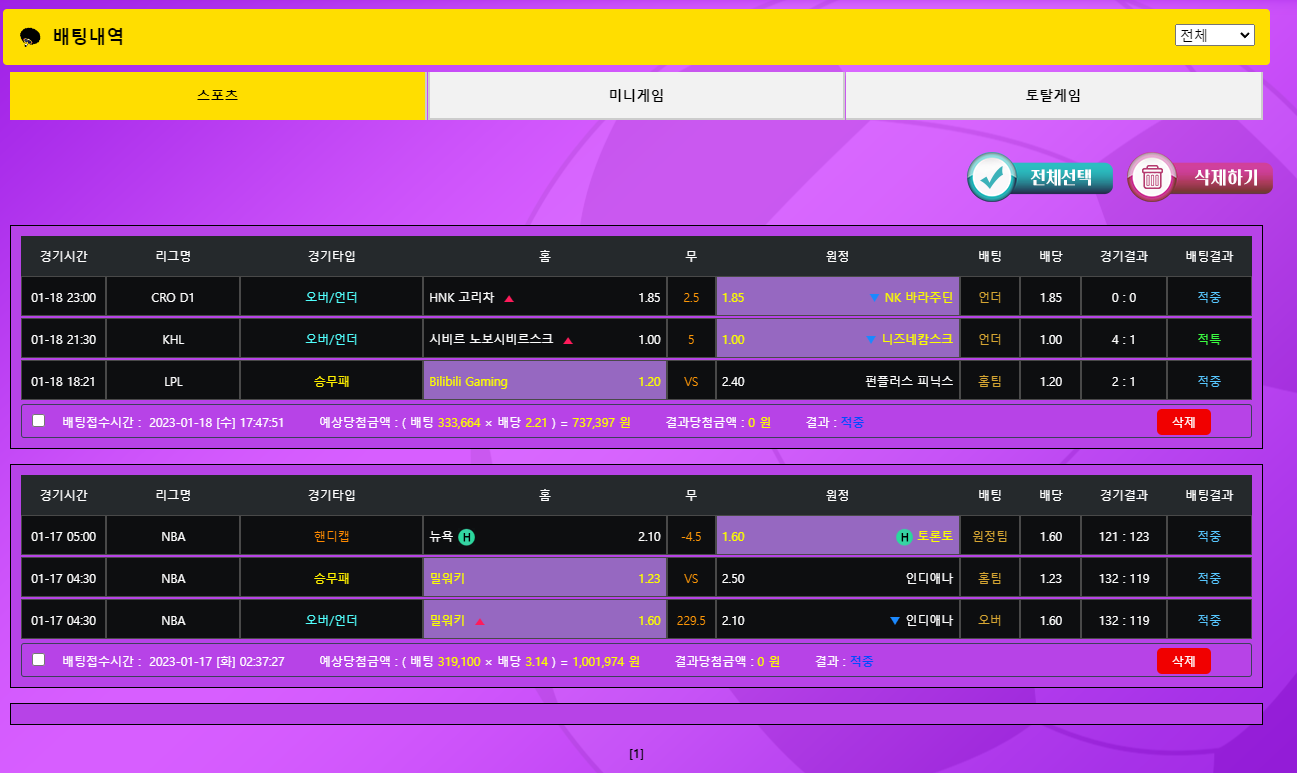Click page number [1] in pagination
The width and height of the screenshot is (1297, 773).
pos(636,754)
